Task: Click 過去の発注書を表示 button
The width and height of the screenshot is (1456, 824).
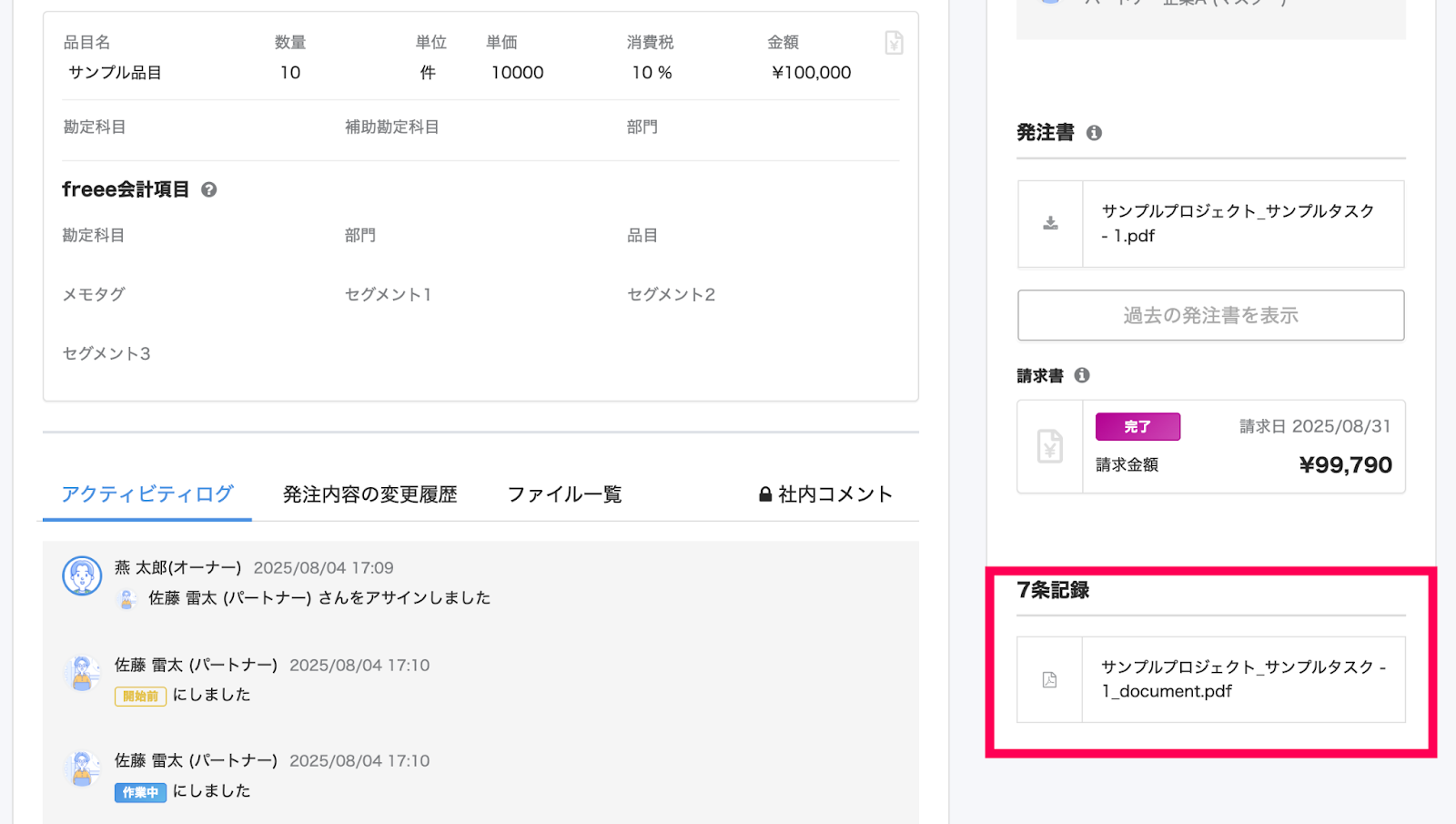Action: [1210, 315]
